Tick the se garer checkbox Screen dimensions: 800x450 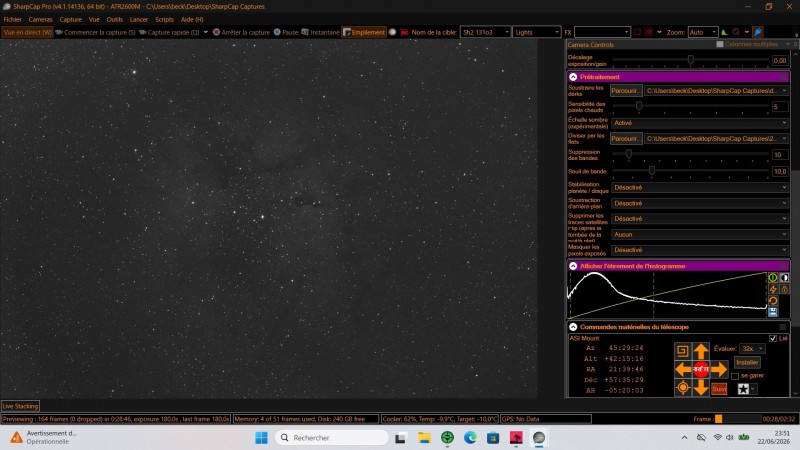point(735,376)
